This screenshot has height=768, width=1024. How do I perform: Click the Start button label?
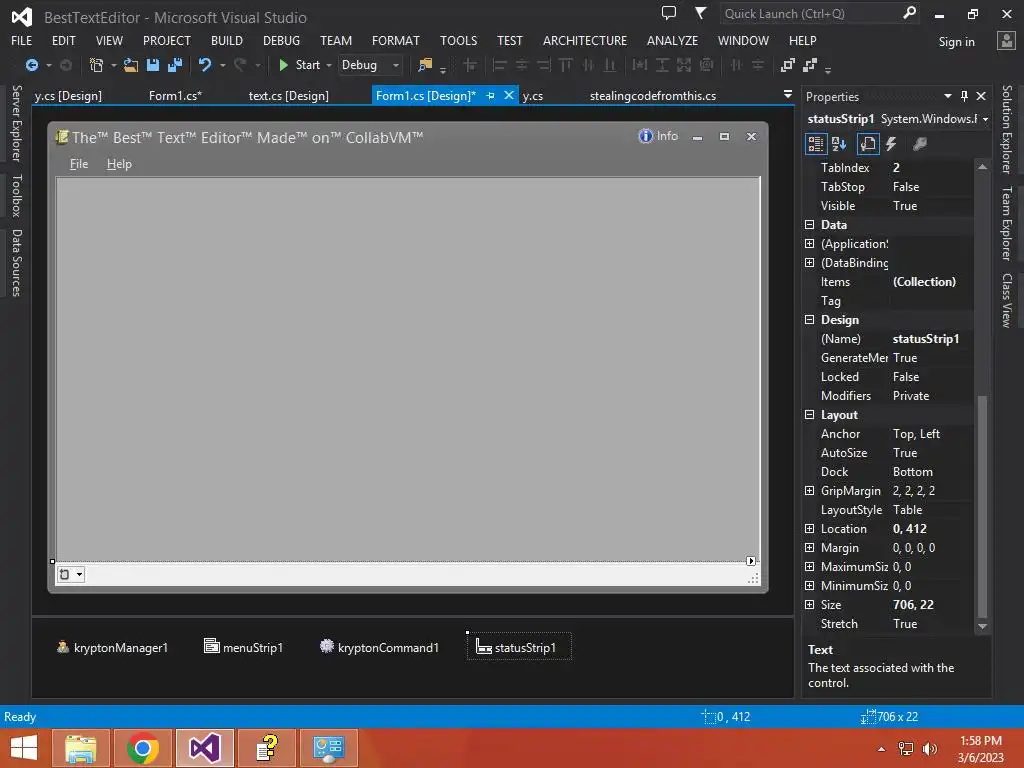pyautogui.click(x=308, y=65)
